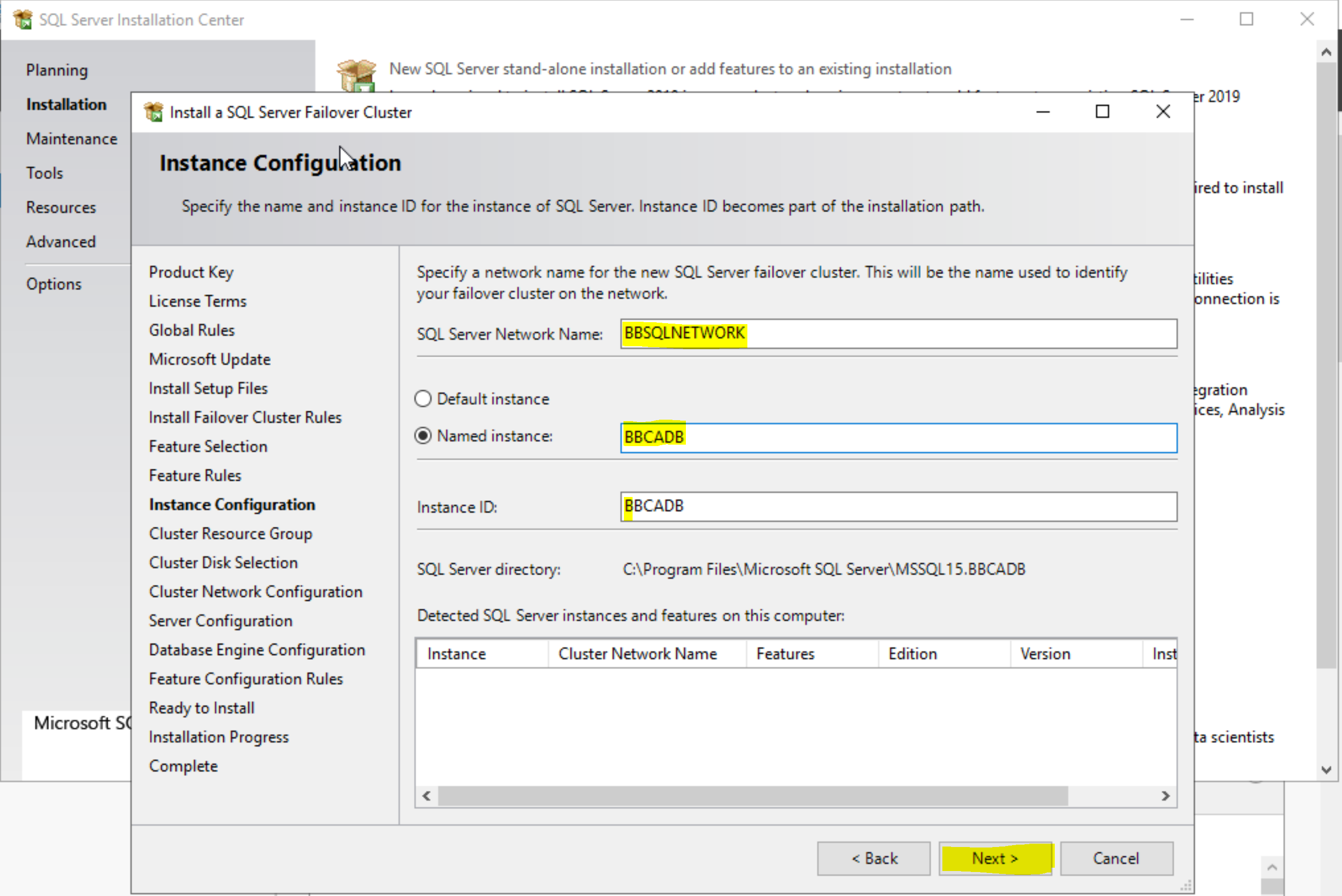Click the License Terms step
The width and height of the screenshot is (1342, 896).
click(198, 301)
